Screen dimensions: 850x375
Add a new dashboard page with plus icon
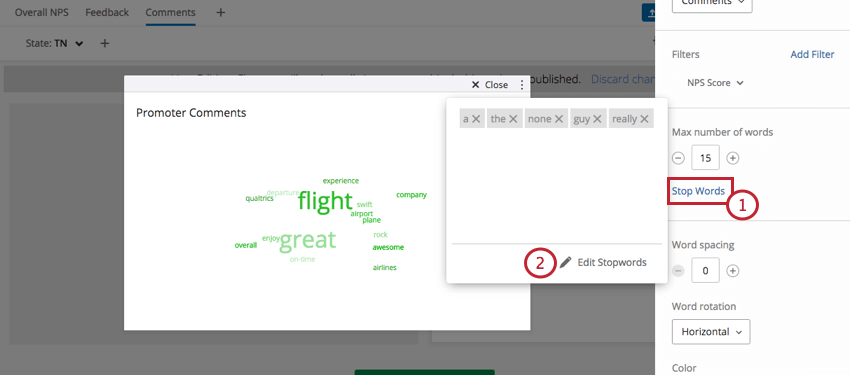[221, 12]
